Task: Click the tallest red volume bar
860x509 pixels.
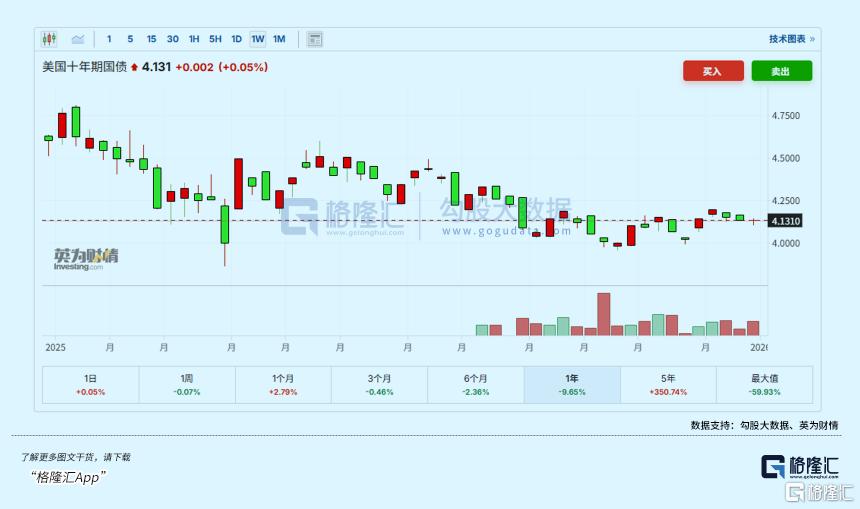Action: (x=603, y=314)
